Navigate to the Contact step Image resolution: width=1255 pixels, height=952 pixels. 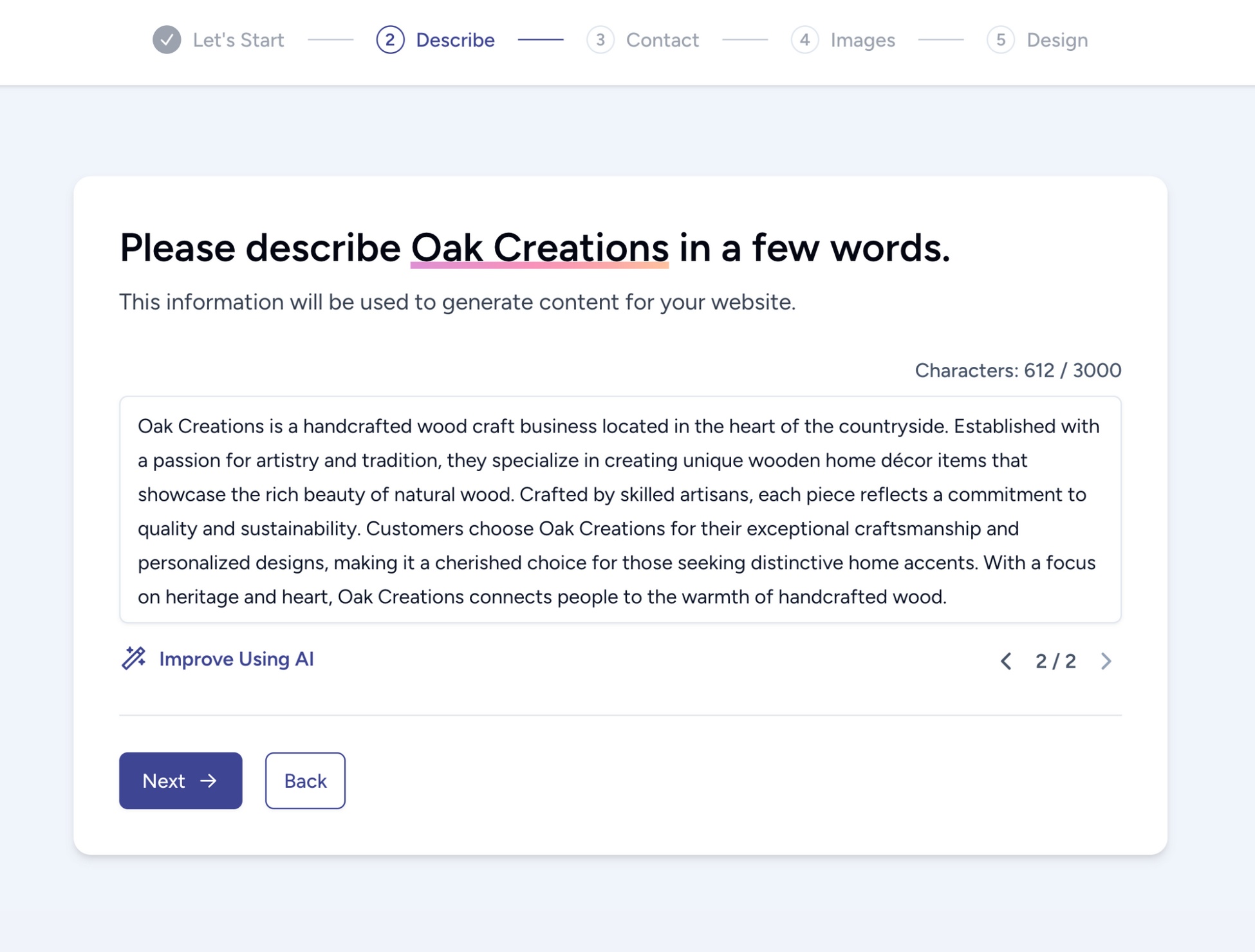click(x=662, y=40)
